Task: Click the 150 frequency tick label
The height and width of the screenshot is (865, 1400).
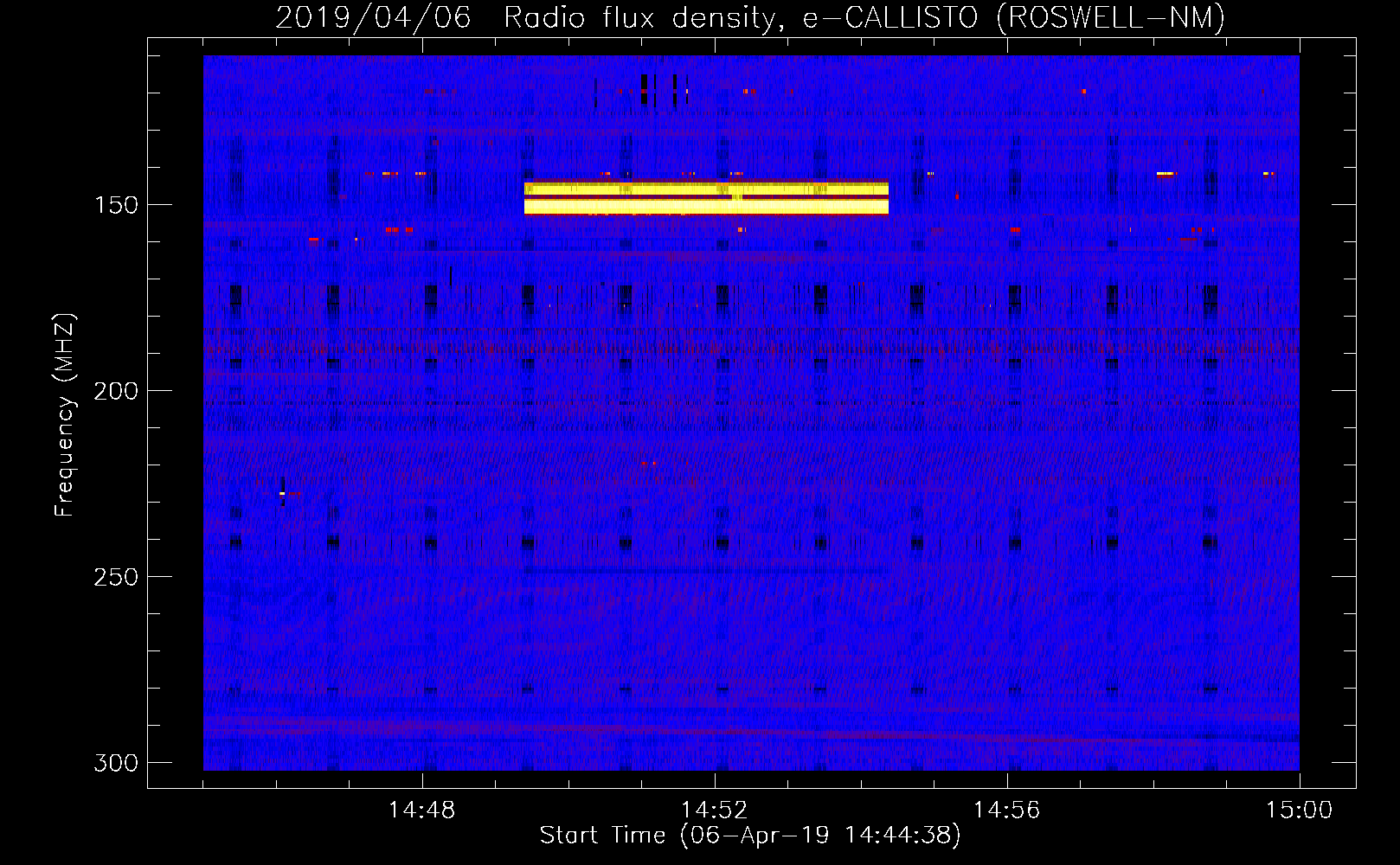Action: click(x=116, y=205)
